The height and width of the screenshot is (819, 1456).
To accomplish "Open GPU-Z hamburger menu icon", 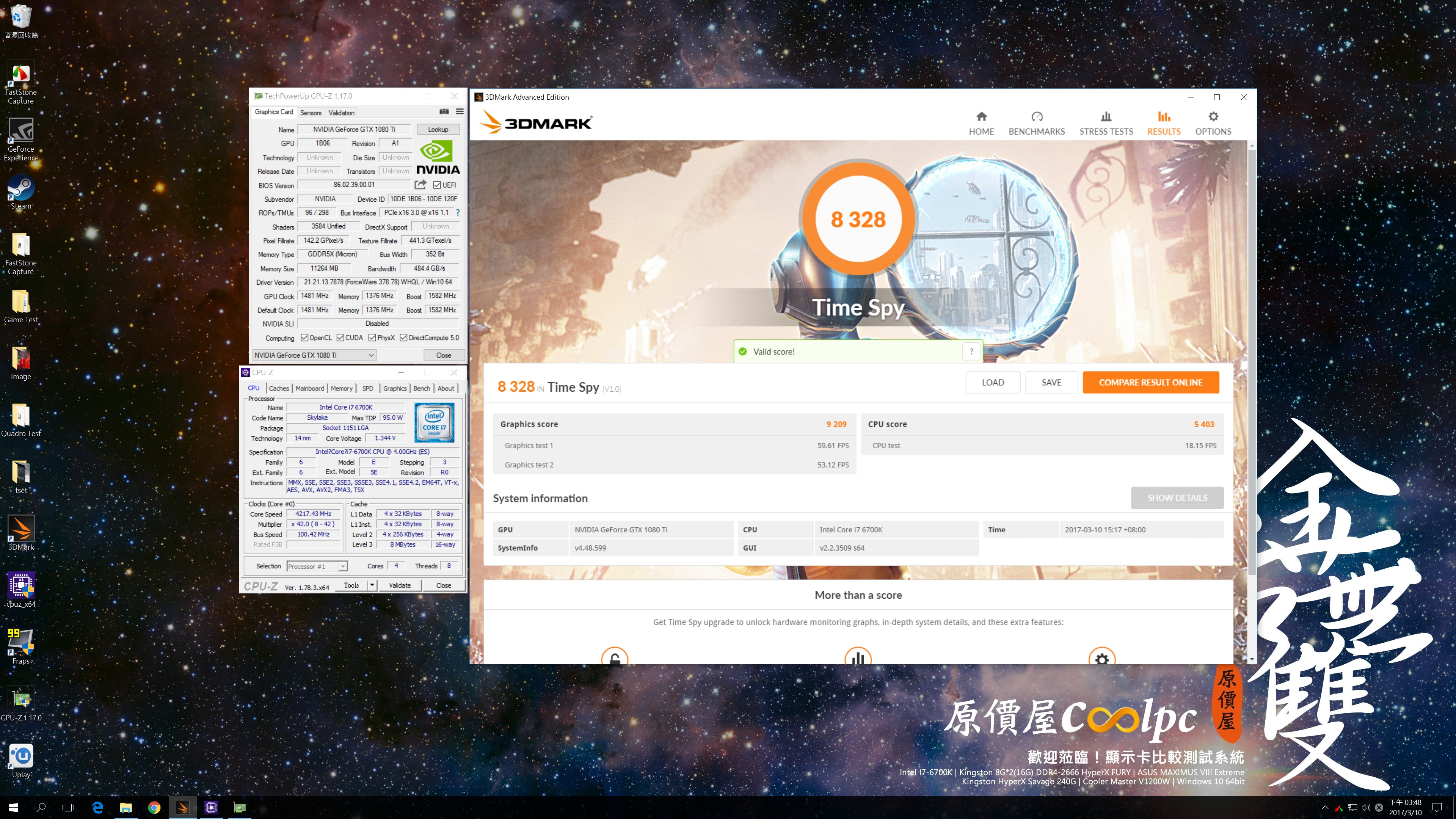I will pos(460,112).
